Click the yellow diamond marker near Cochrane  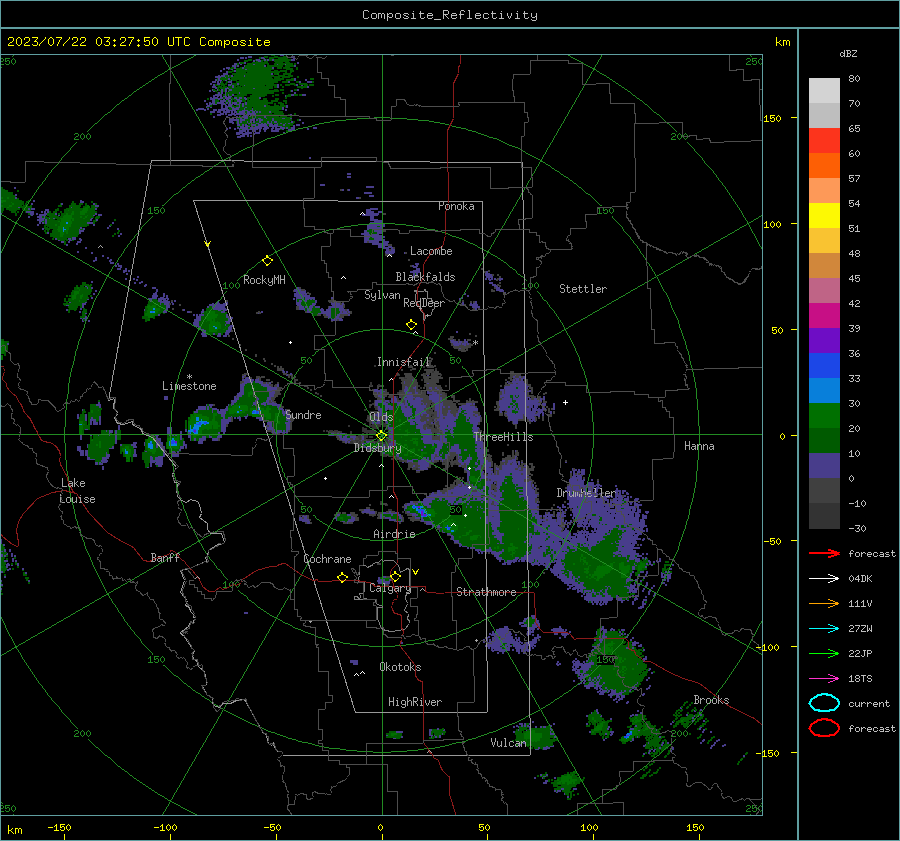point(342,578)
